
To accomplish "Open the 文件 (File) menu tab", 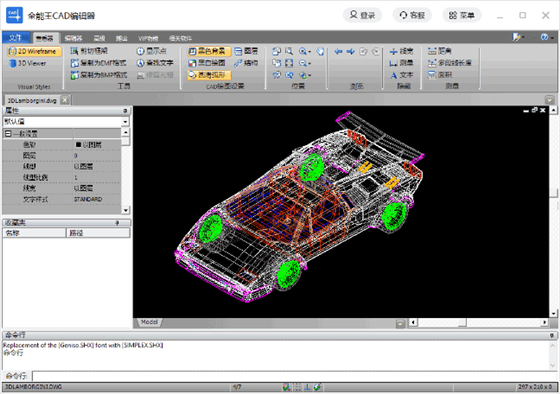I will click(16, 38).
